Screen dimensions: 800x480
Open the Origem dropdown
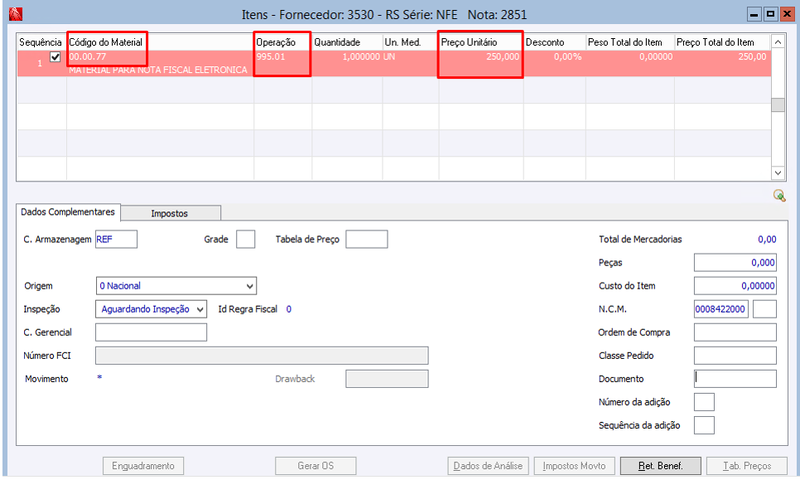pyautogui.click(x=176, y=286)
